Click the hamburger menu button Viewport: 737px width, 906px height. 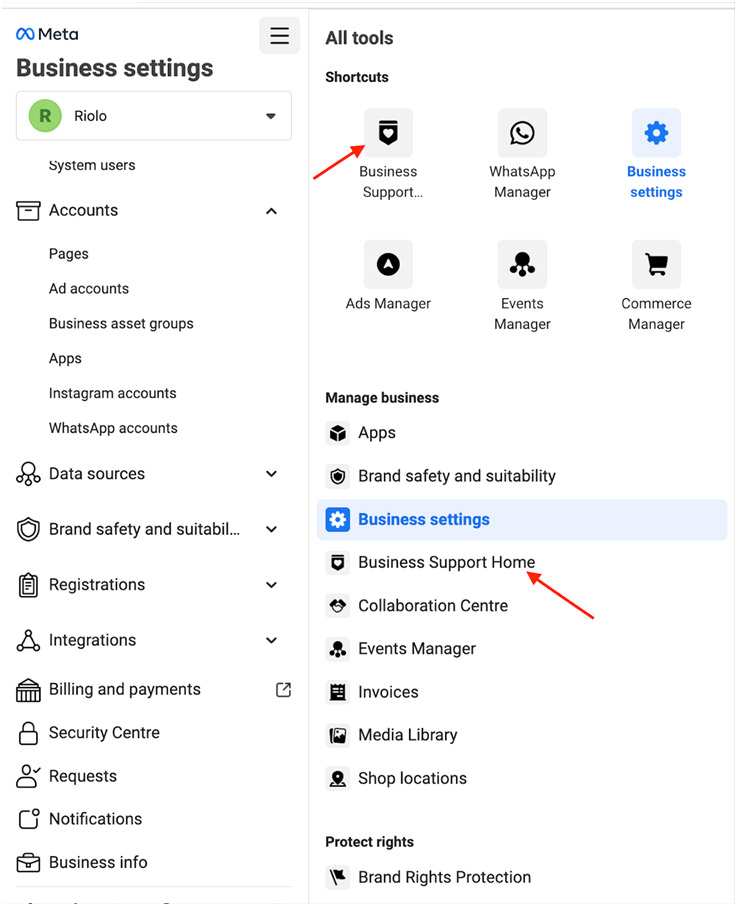pos(280,35)
